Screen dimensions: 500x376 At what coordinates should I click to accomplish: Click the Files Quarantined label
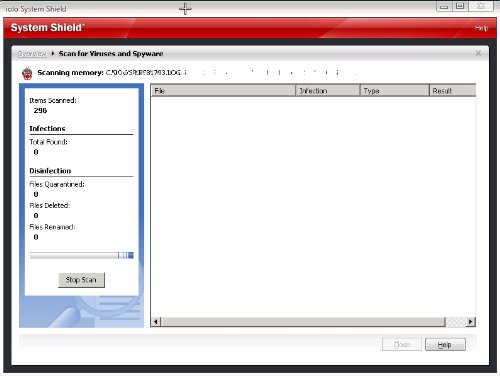(x=57, y=184)
